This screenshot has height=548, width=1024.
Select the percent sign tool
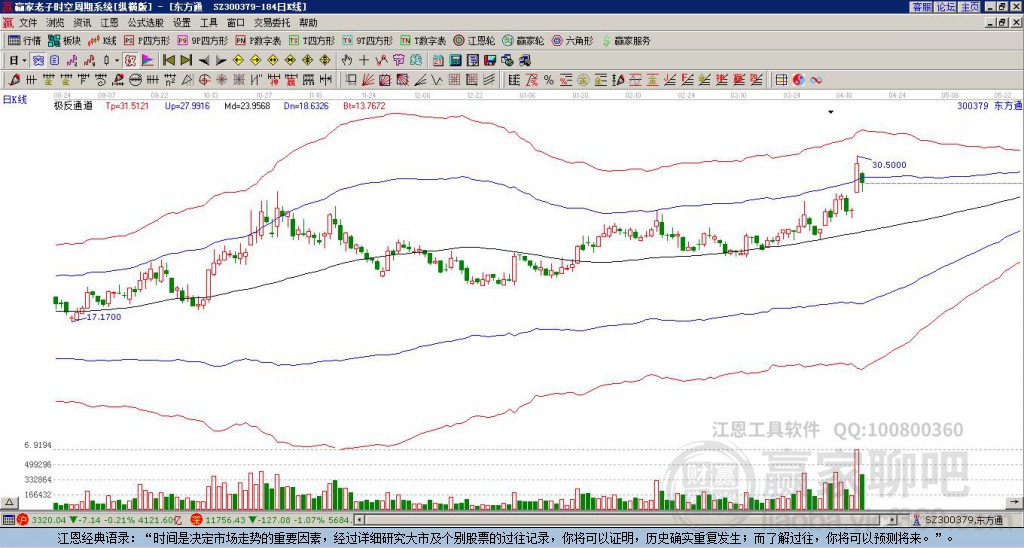click(x=548, y=80)
